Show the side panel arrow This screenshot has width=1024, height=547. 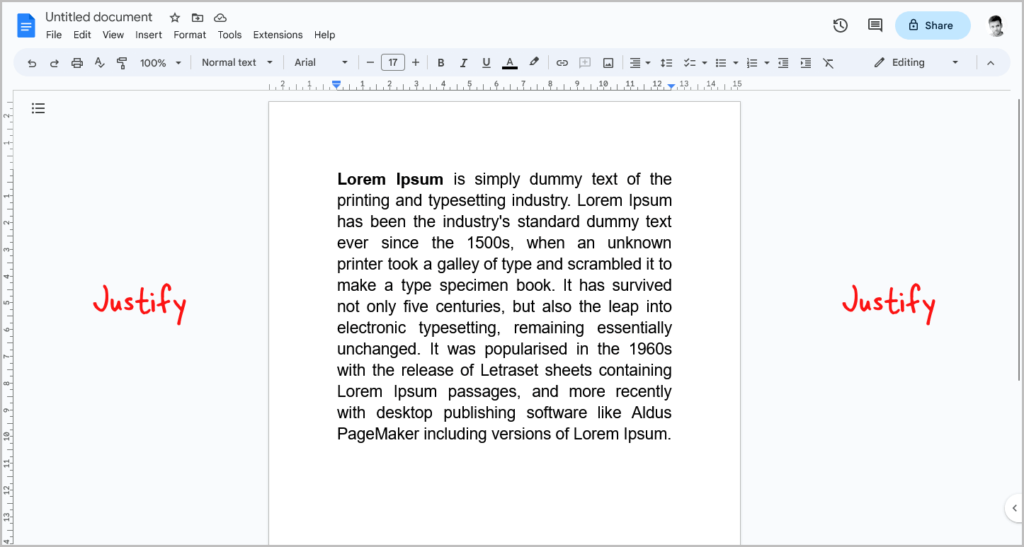[1014, 508]
